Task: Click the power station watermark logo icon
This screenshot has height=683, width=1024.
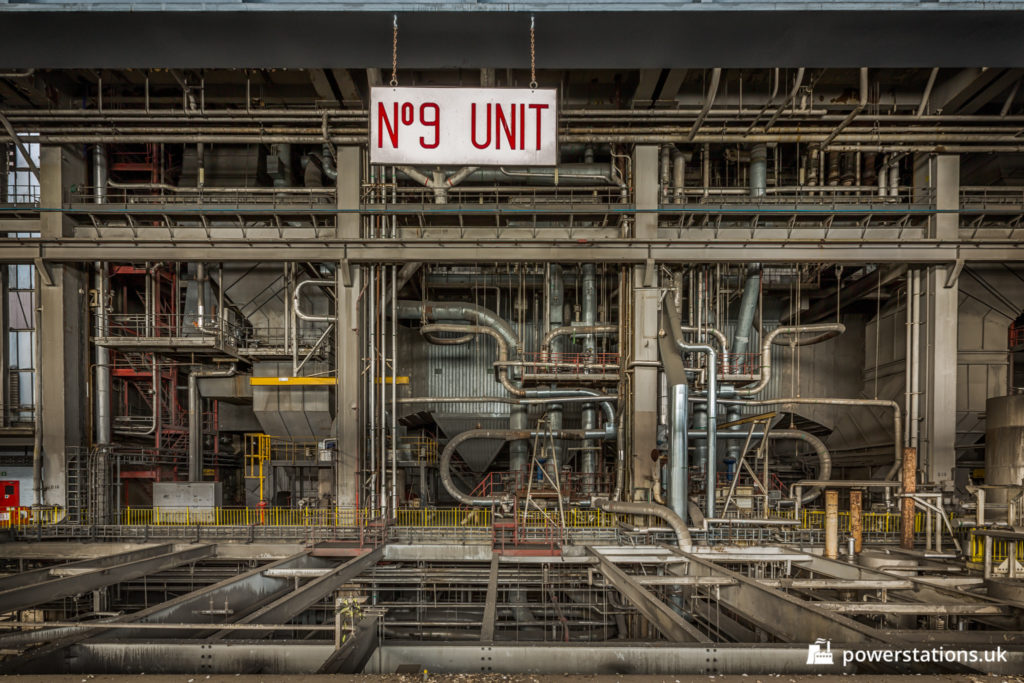Action: 819,653
